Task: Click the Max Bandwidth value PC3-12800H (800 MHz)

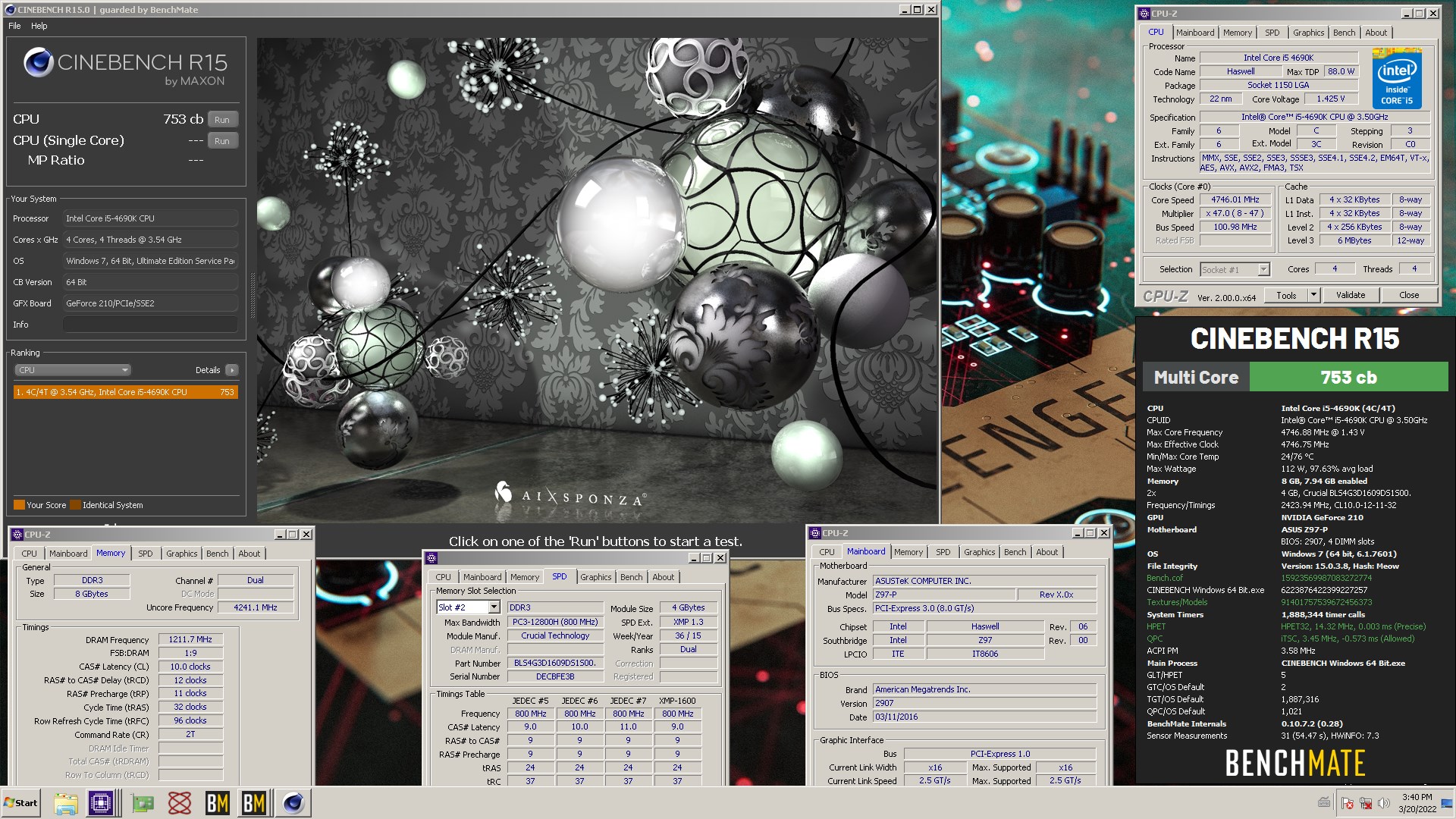Action: [x=555, y=622]
